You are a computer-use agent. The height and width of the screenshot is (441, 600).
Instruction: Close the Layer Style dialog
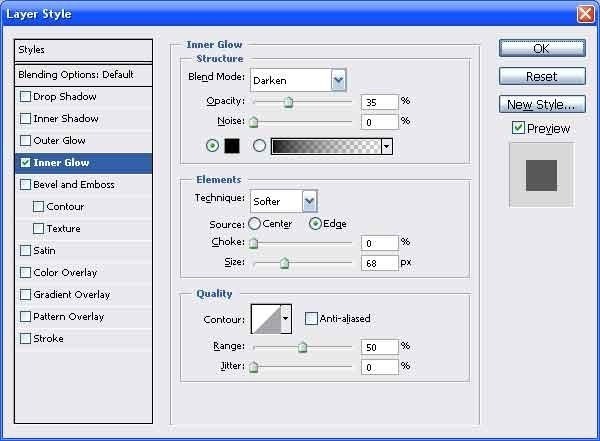[x=585, y=14]
